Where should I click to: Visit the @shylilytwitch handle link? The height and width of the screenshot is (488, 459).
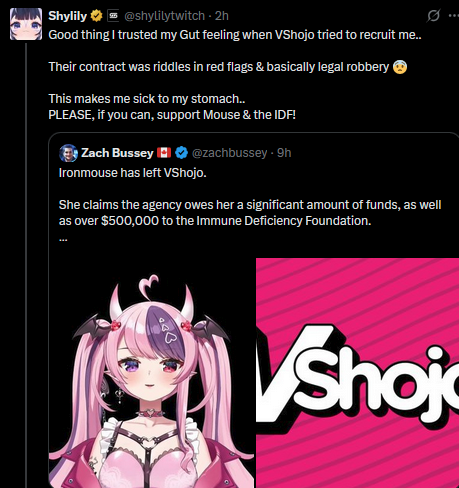[164, 16]
